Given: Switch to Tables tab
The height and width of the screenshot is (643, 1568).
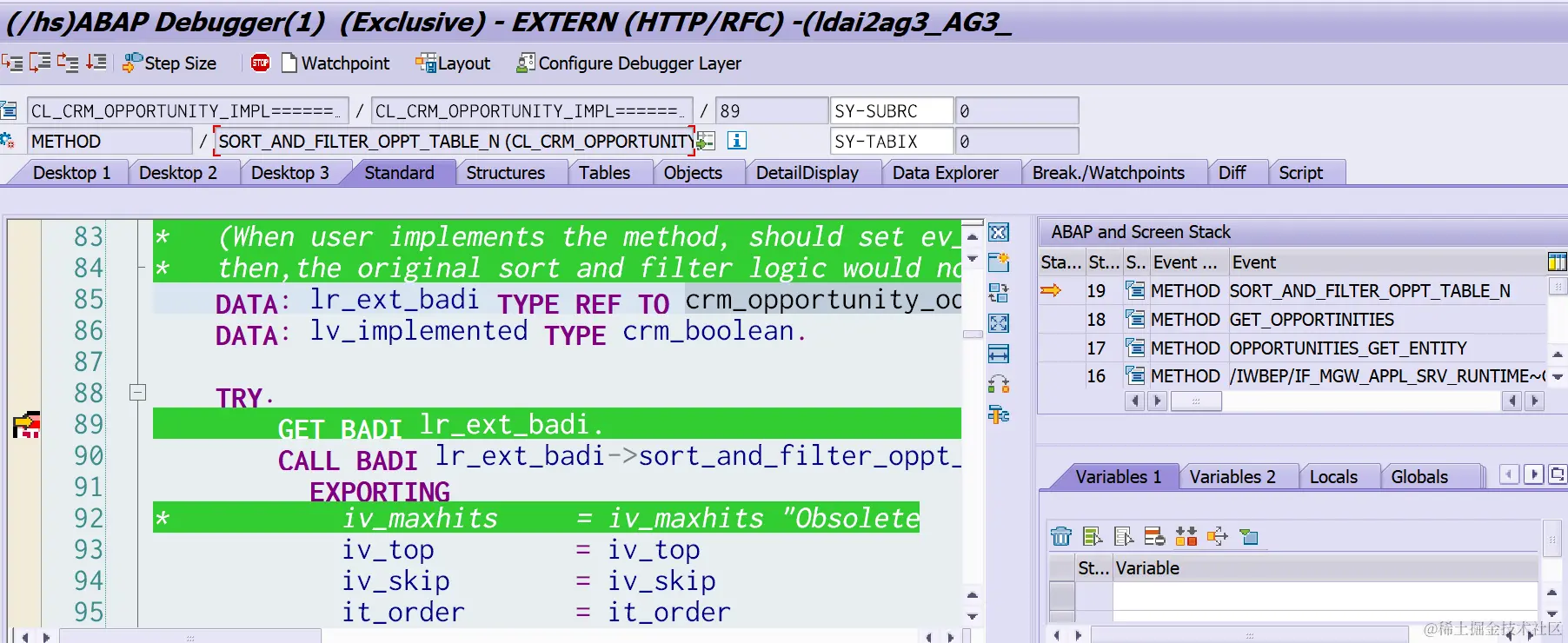Looking at the screenshot, I should (605, 172).
